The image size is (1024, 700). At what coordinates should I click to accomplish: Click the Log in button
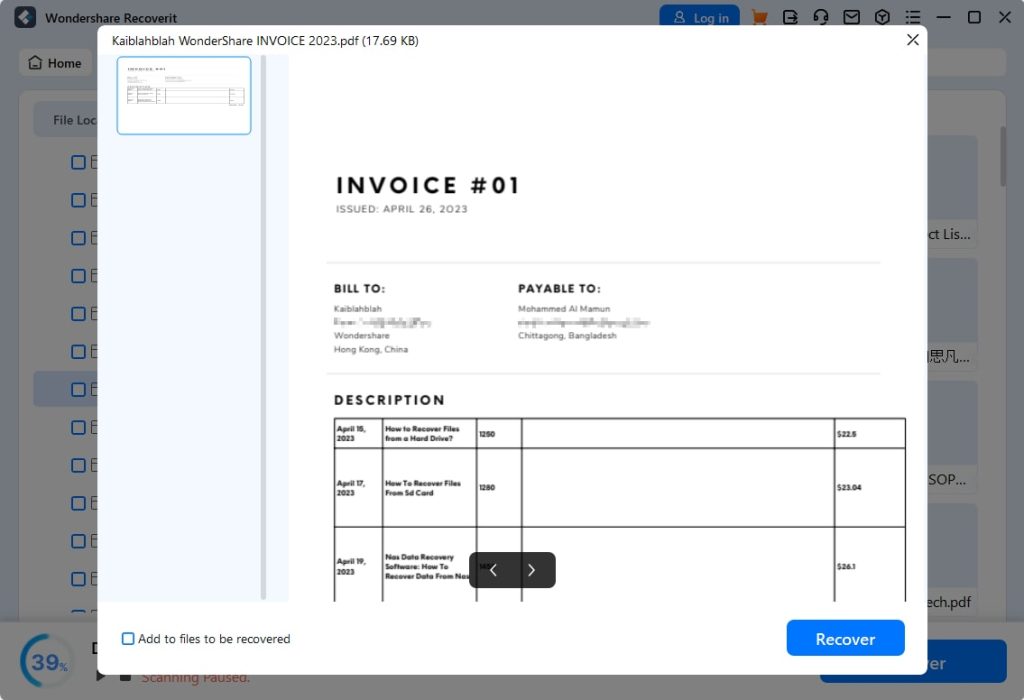[x=699, y=17]
